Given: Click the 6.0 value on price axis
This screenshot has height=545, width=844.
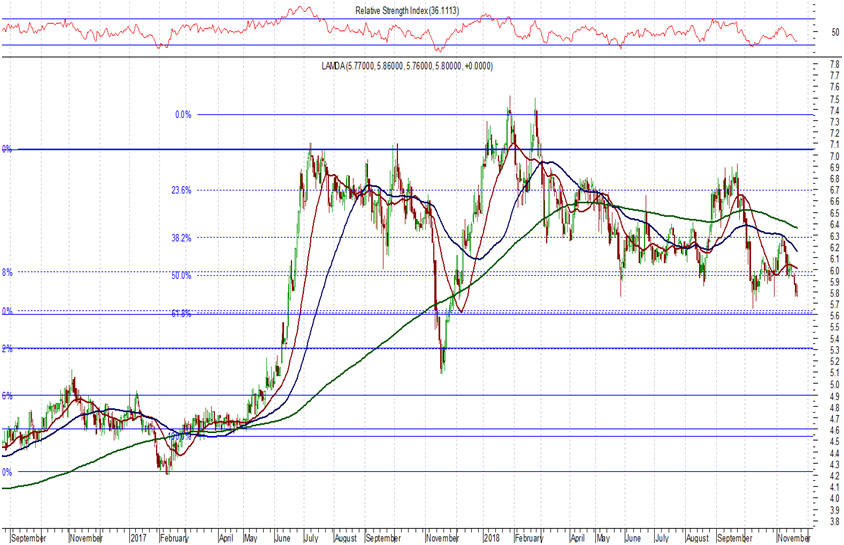Looking at the screenshot, I should pyautogui.click(x=806, y=270).
